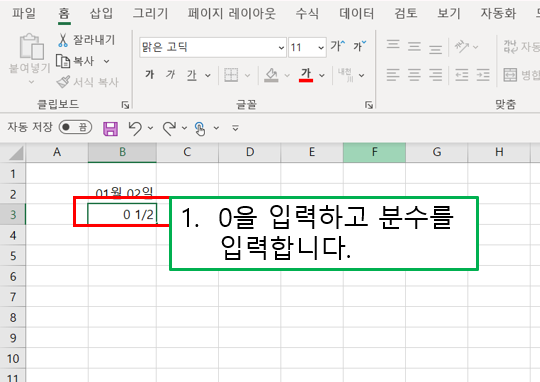Open the font size 11 dropdown

pyautogui.click(x=321, y=48)
